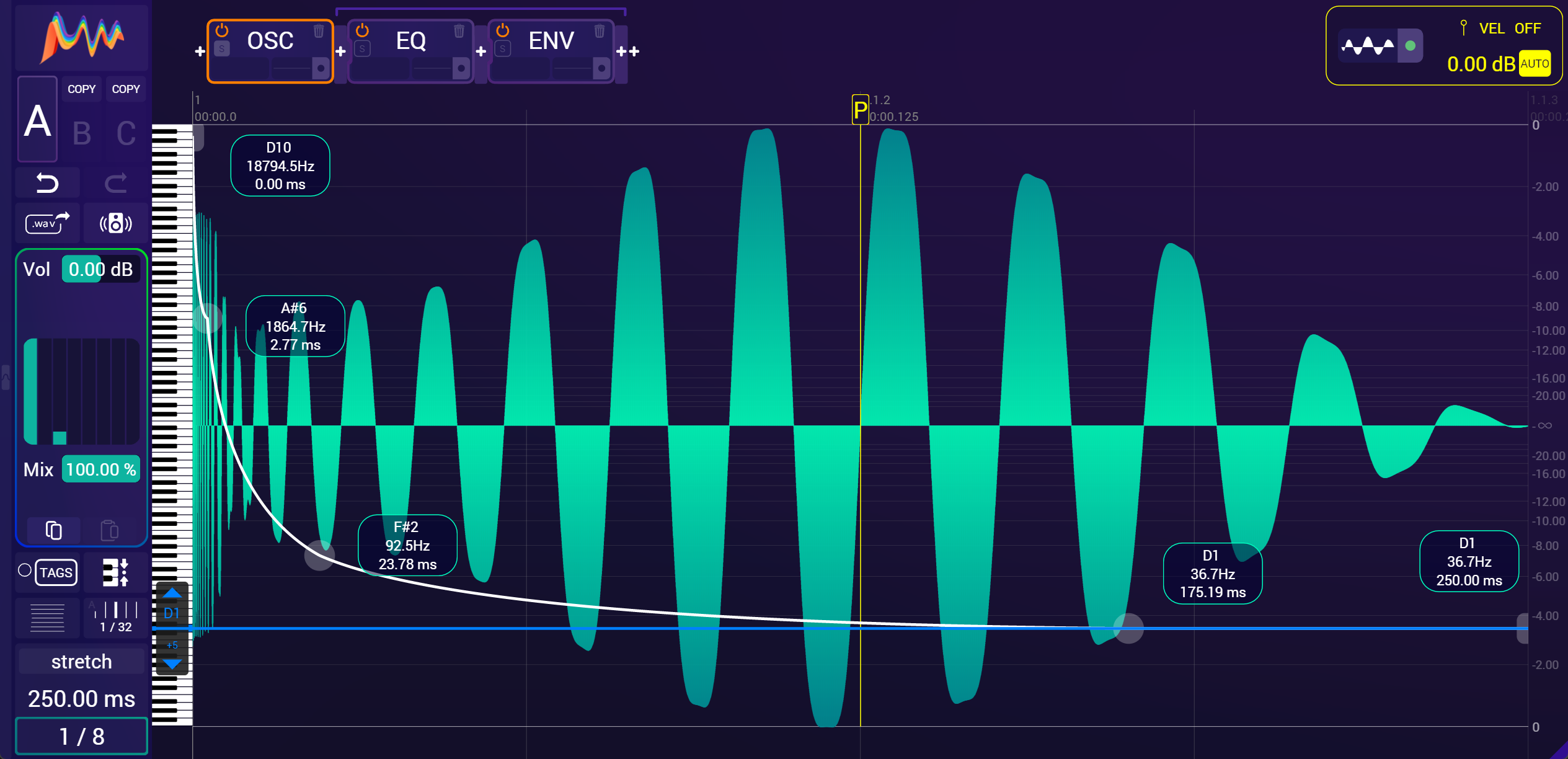Click the piano keys with arrows icon

pos(115,572)
